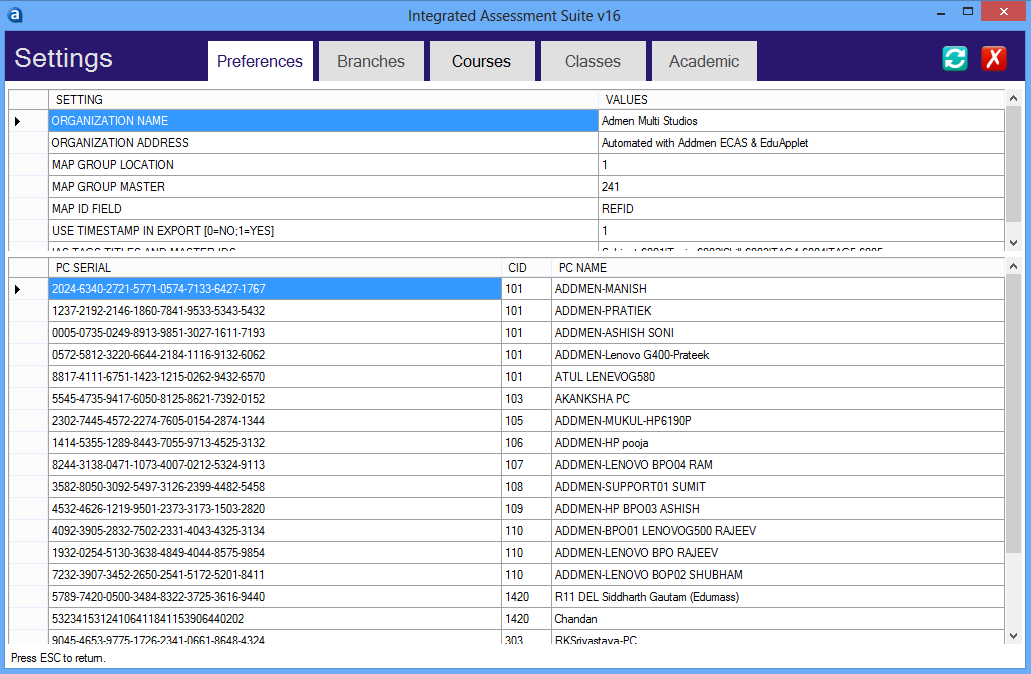The image size is (1031, 674).
Task: Click the green refresh icon
Action: [955, 59]
